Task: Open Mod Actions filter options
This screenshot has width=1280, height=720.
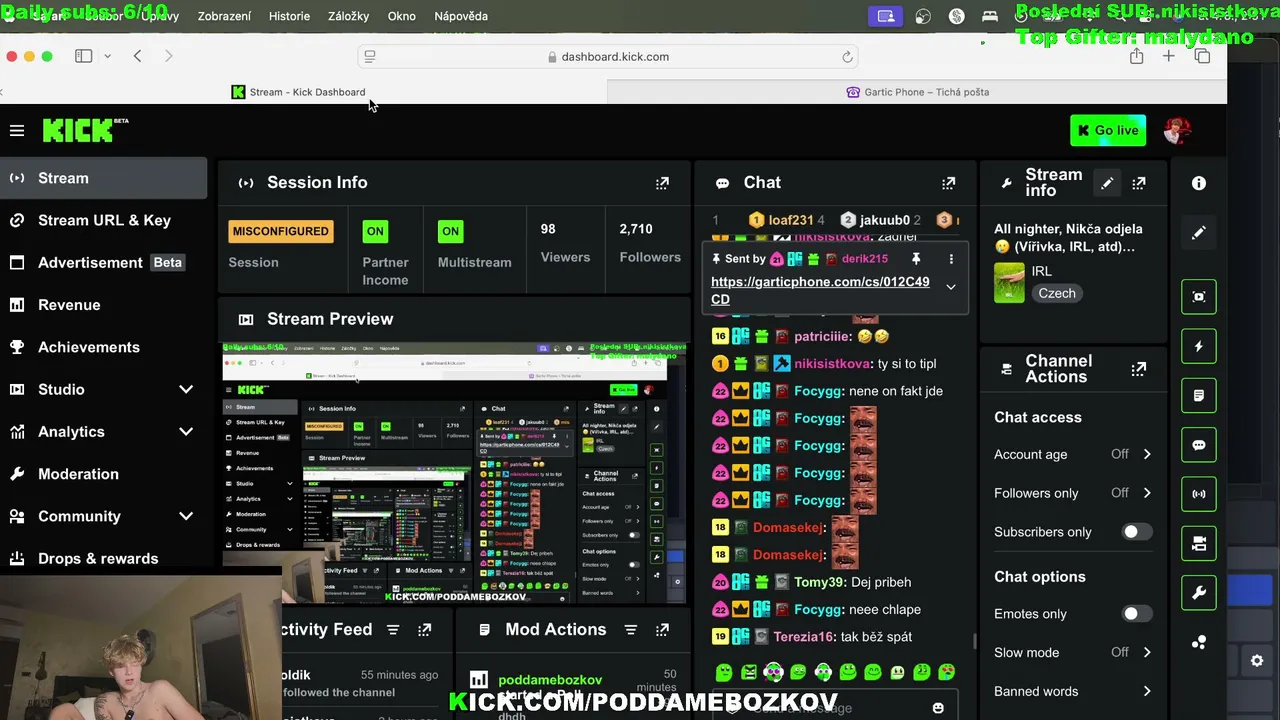Action: point(631,630)
